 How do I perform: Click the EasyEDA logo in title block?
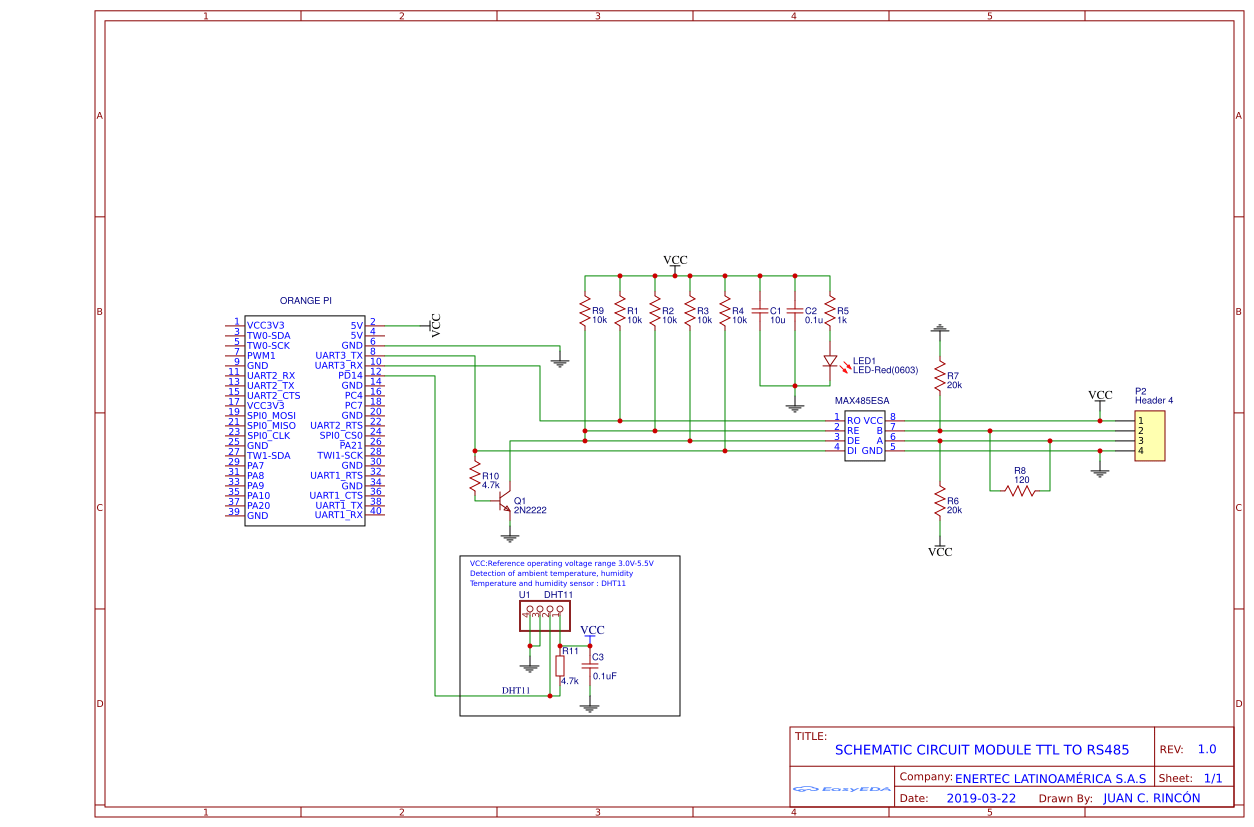(x=841, y=788)
